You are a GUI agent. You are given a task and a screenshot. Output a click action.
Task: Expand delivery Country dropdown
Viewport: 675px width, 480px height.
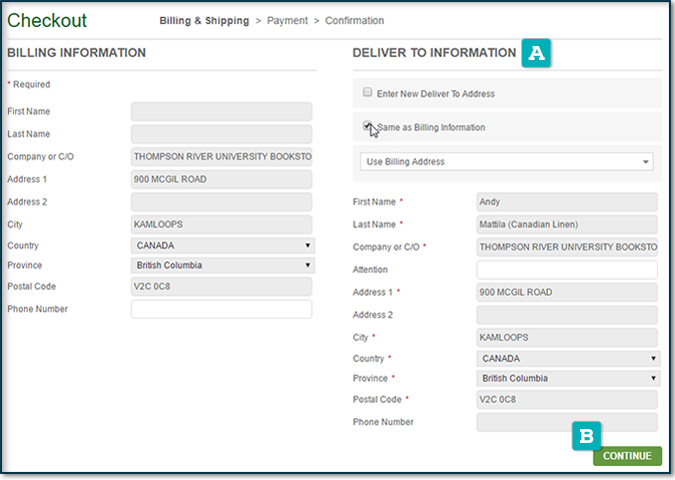pyautogui.click(x=568, y=358)
